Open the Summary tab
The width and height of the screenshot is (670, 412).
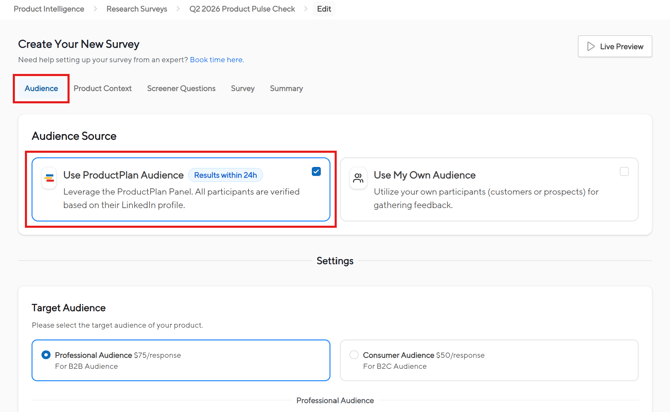[286, 89]
